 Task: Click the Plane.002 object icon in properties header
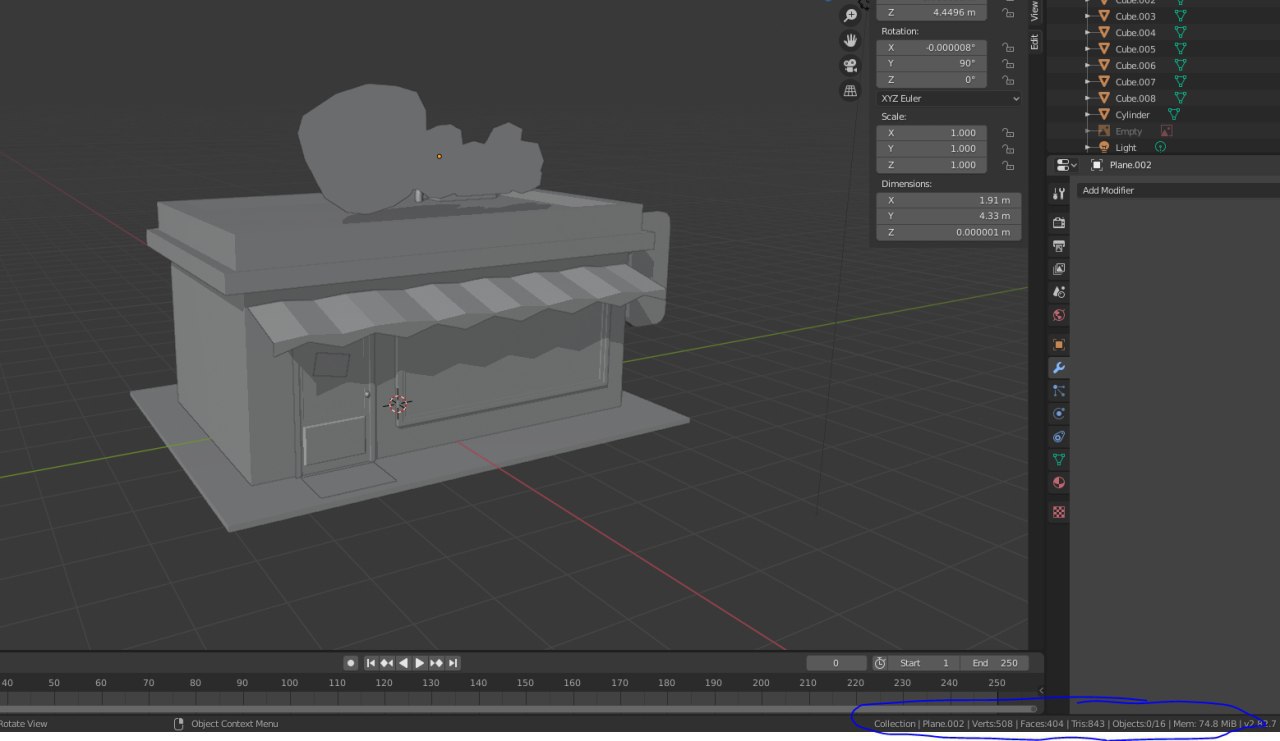pyautogui.click(x=1097, y=165)
